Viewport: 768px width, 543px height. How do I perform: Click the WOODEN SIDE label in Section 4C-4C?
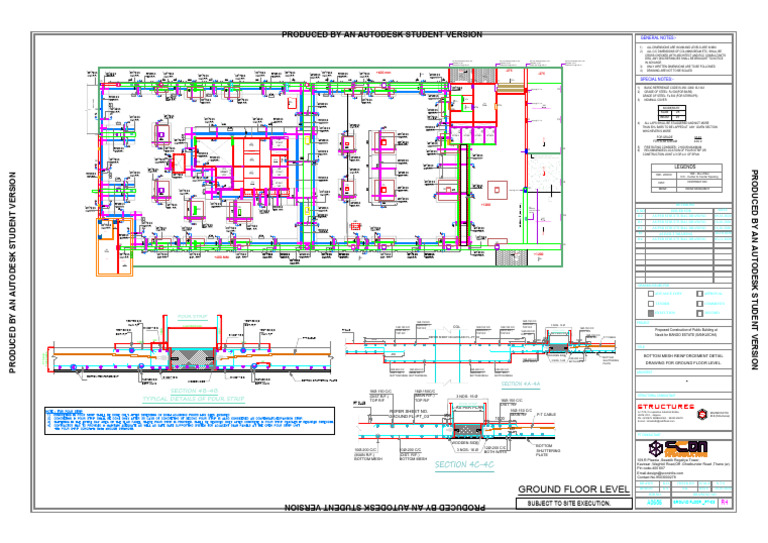(x=465, y=443)
